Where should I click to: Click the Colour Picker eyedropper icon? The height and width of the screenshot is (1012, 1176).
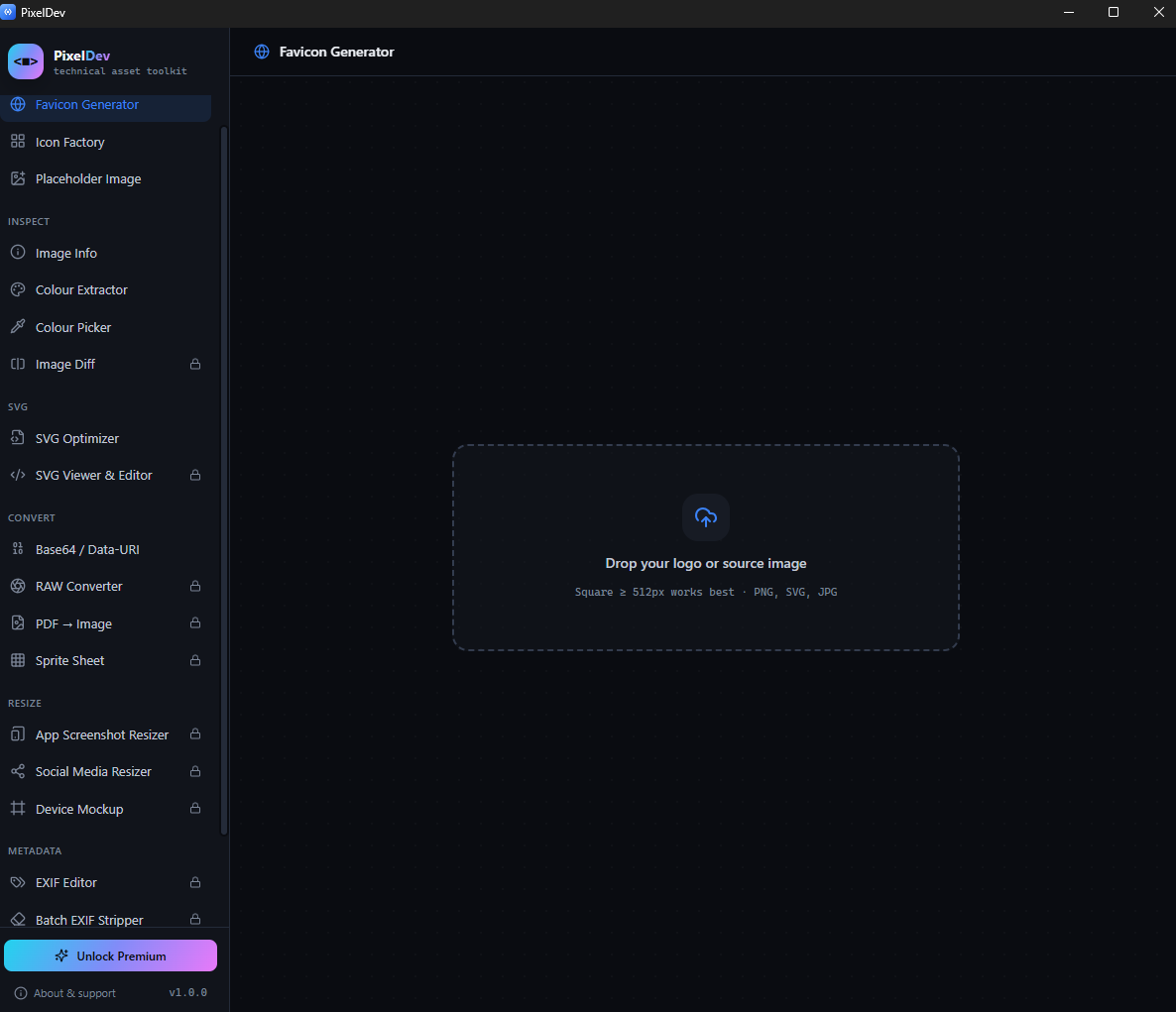coord(18,327)
